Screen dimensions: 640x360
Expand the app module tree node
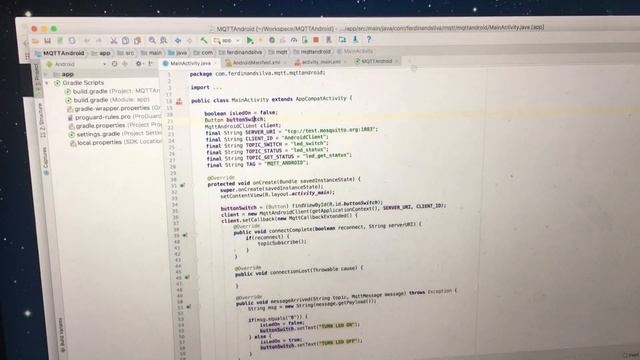point(47,74)
